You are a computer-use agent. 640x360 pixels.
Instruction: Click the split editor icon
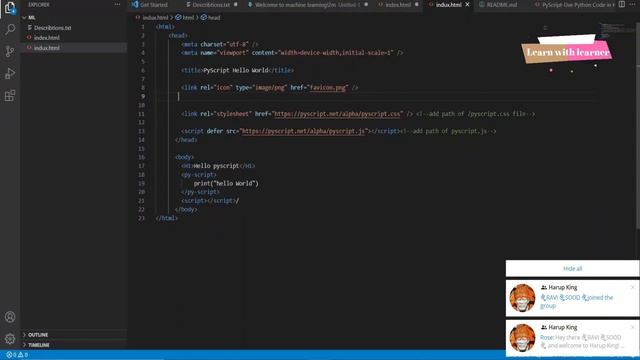622,4
